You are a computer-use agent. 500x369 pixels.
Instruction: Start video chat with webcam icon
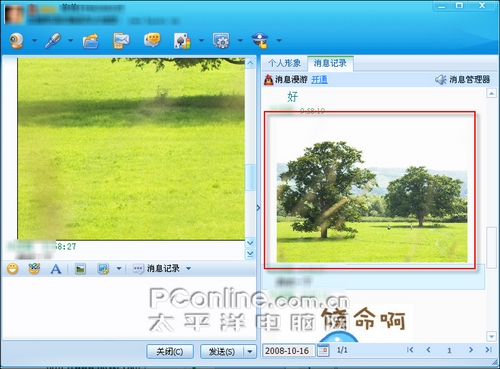coord(16,41)
